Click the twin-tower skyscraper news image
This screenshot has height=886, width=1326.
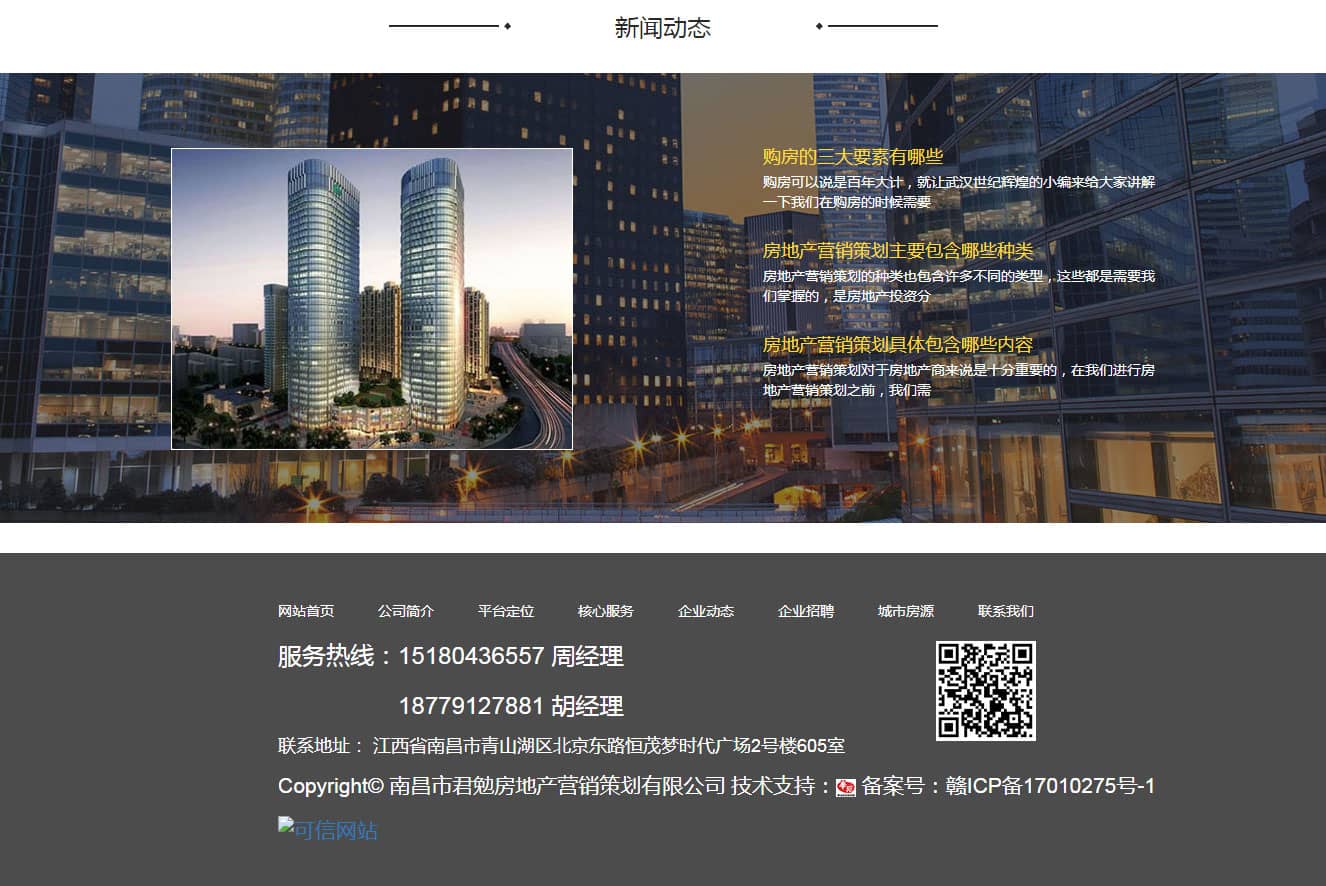pos(372,299)
